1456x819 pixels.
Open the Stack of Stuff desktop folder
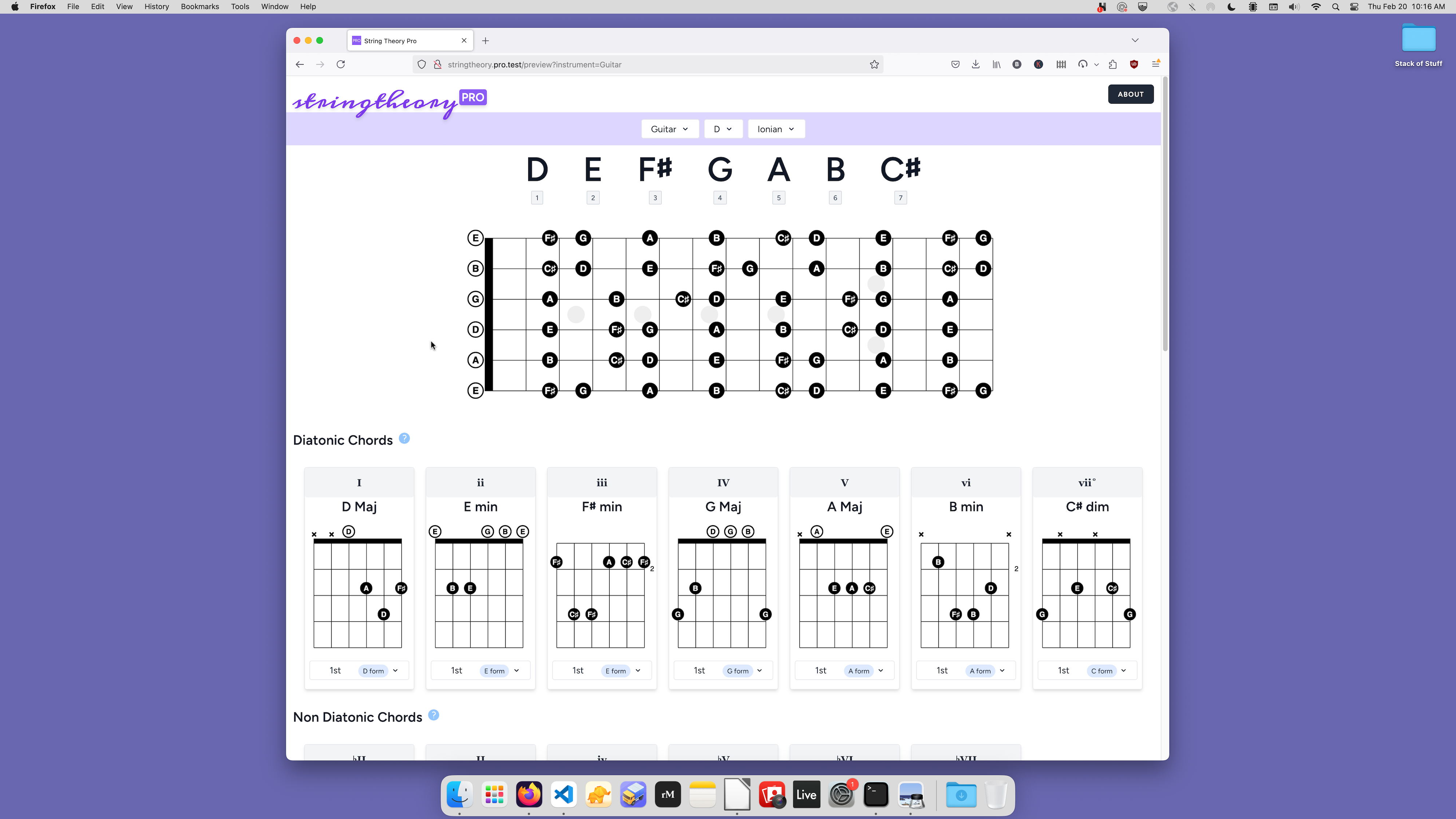1418,45
